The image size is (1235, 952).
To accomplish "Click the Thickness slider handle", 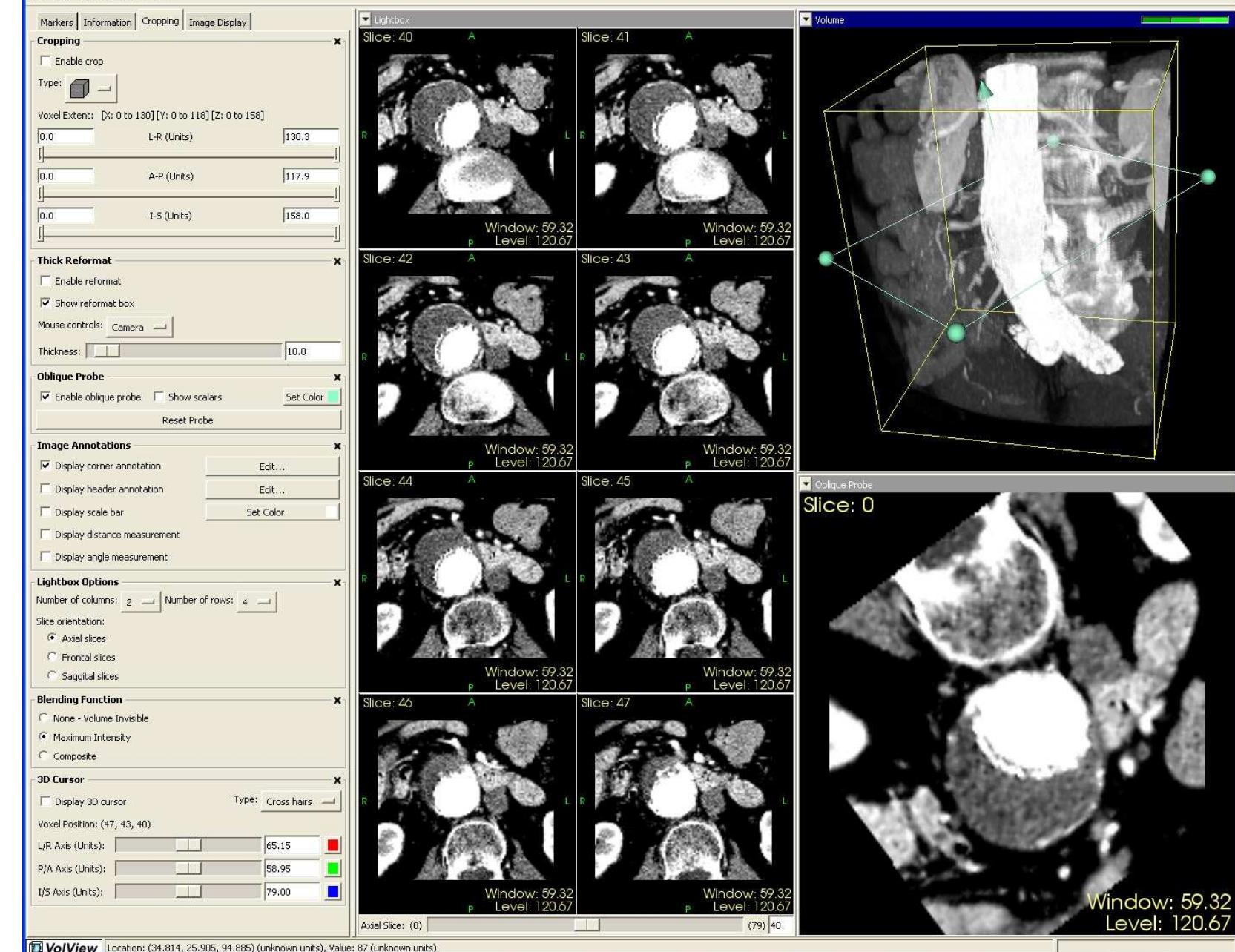I will [x=107, y=351].
